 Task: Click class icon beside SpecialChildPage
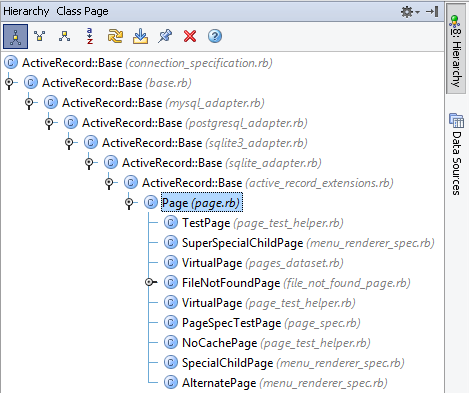(171, 362)
